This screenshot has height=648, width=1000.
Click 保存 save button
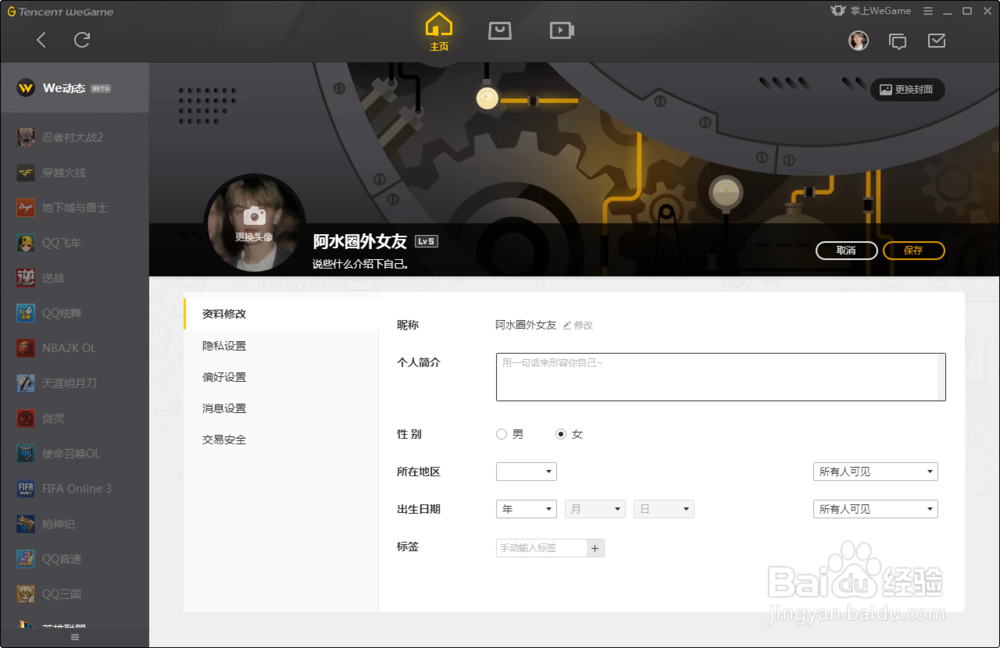[x=913, y=250]
